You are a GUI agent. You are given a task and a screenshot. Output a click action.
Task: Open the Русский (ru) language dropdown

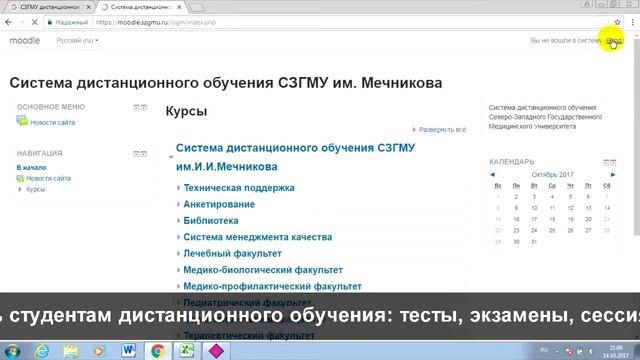tap(77, 40)
